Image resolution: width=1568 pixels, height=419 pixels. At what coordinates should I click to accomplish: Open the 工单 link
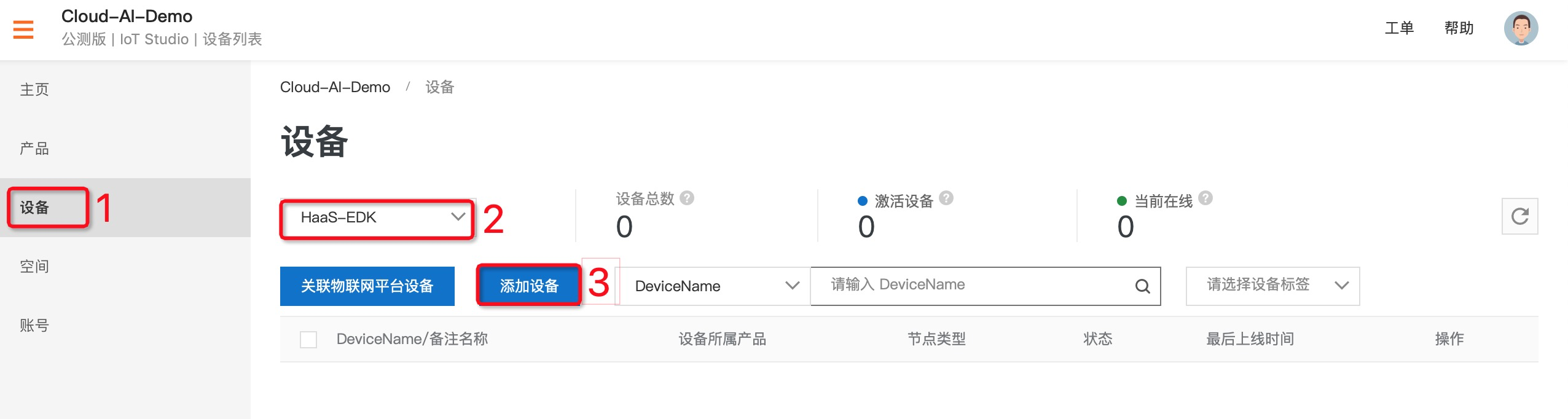point(1399,28)
